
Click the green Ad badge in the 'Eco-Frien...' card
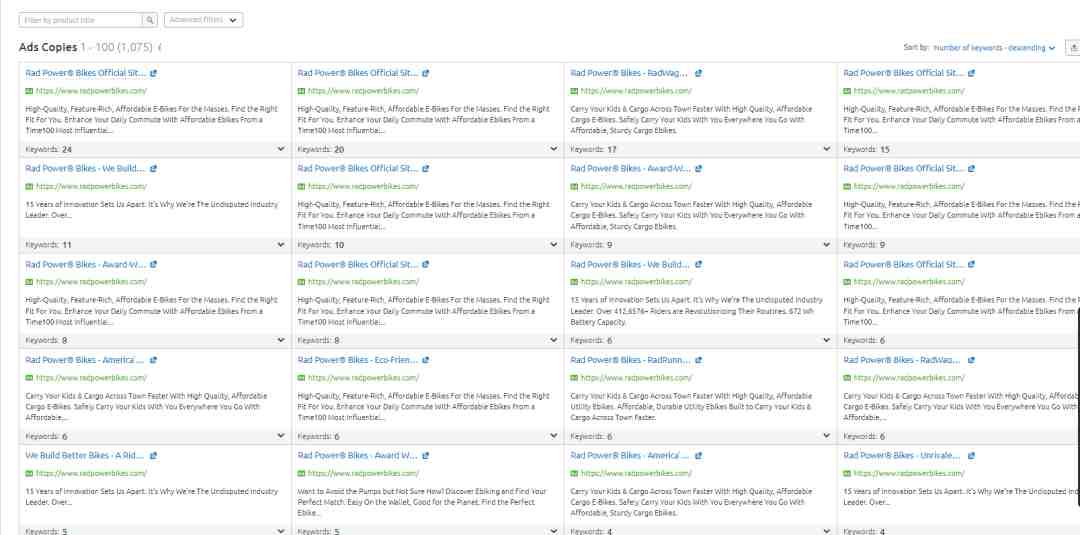tap(301, 378)
